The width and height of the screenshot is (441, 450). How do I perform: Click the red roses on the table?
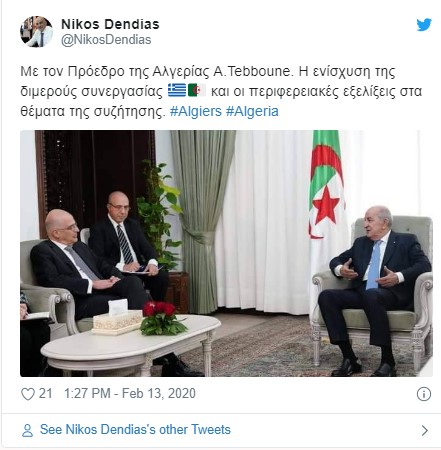[x=161, y=318]
